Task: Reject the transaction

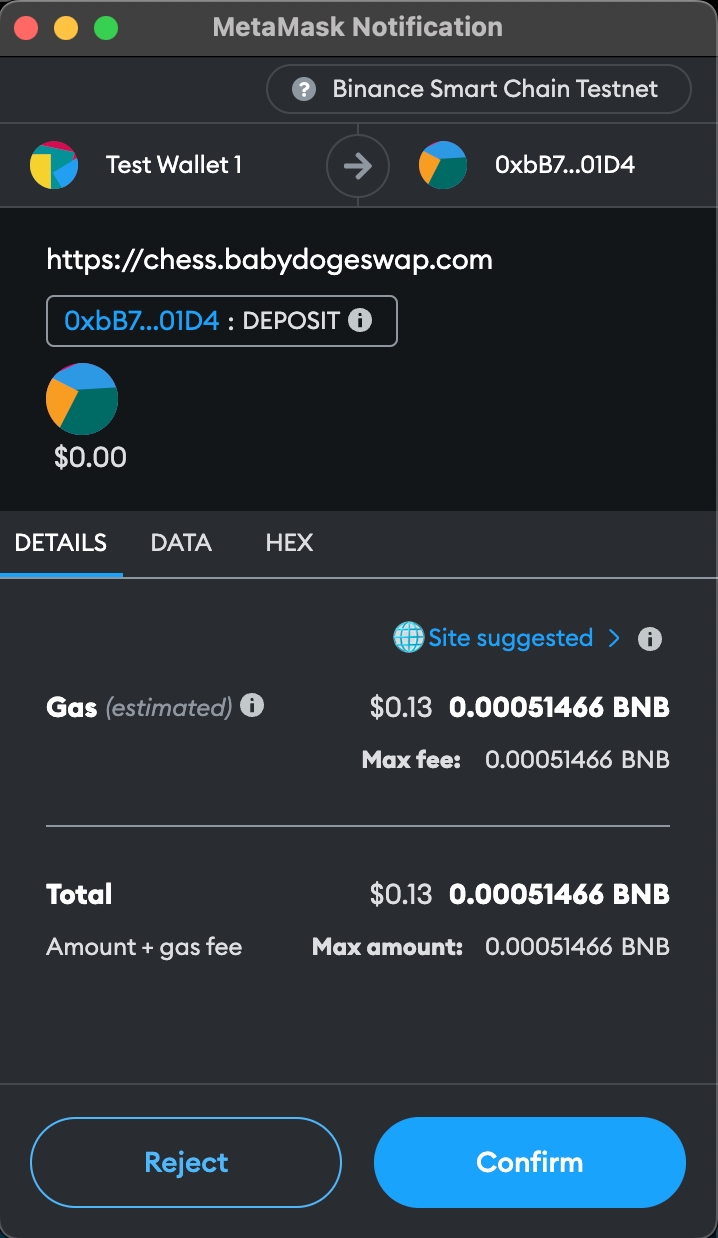Action: (x=186, y=1162)
